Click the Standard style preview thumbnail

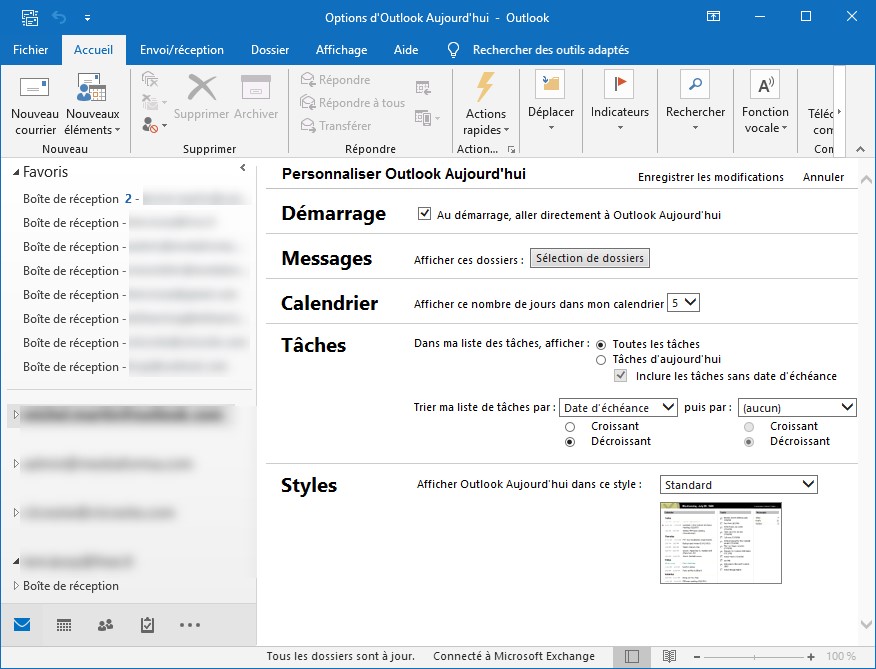pos(721,543)
